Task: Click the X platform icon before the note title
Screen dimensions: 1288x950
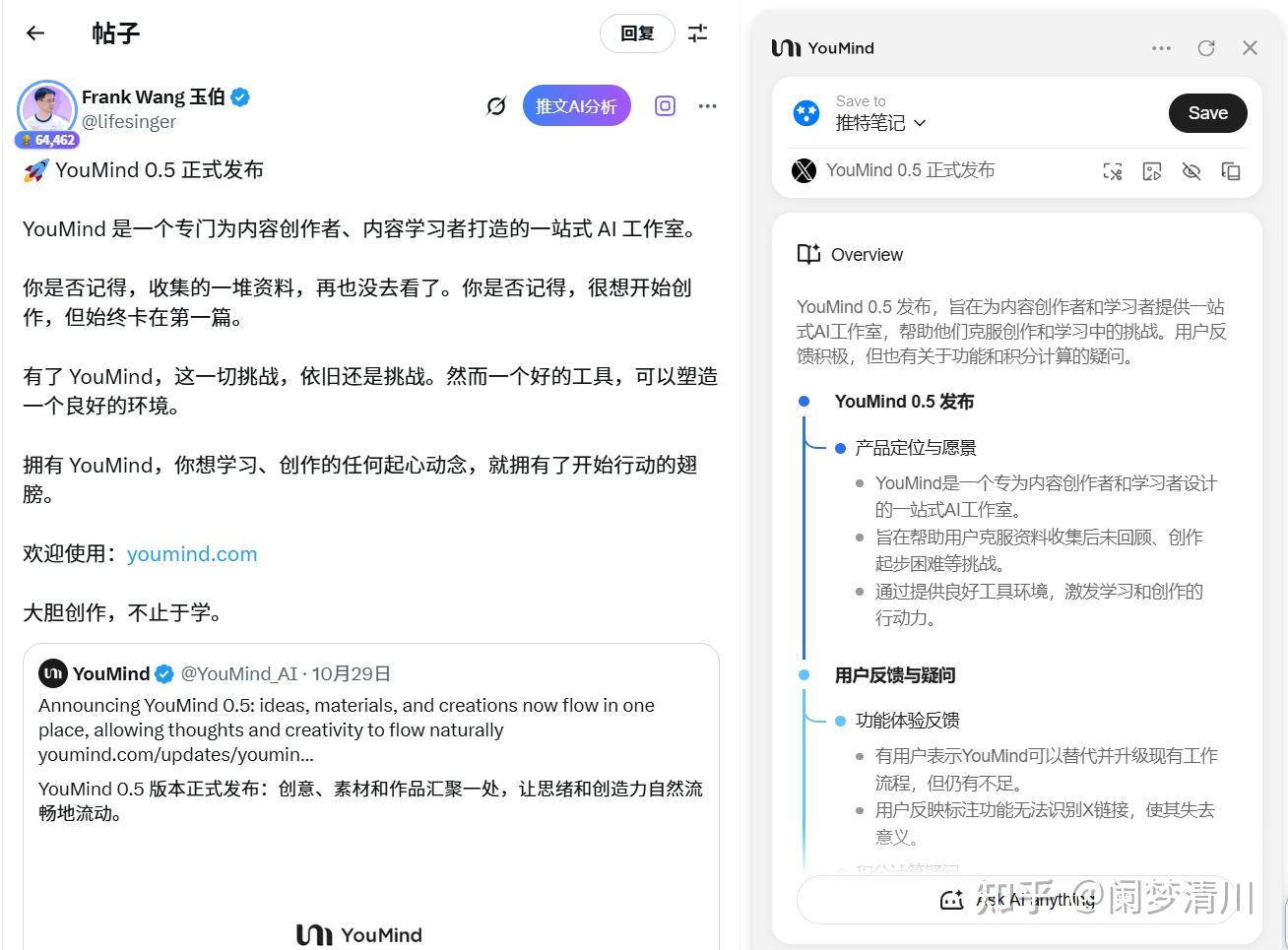Action: [805, 169]
